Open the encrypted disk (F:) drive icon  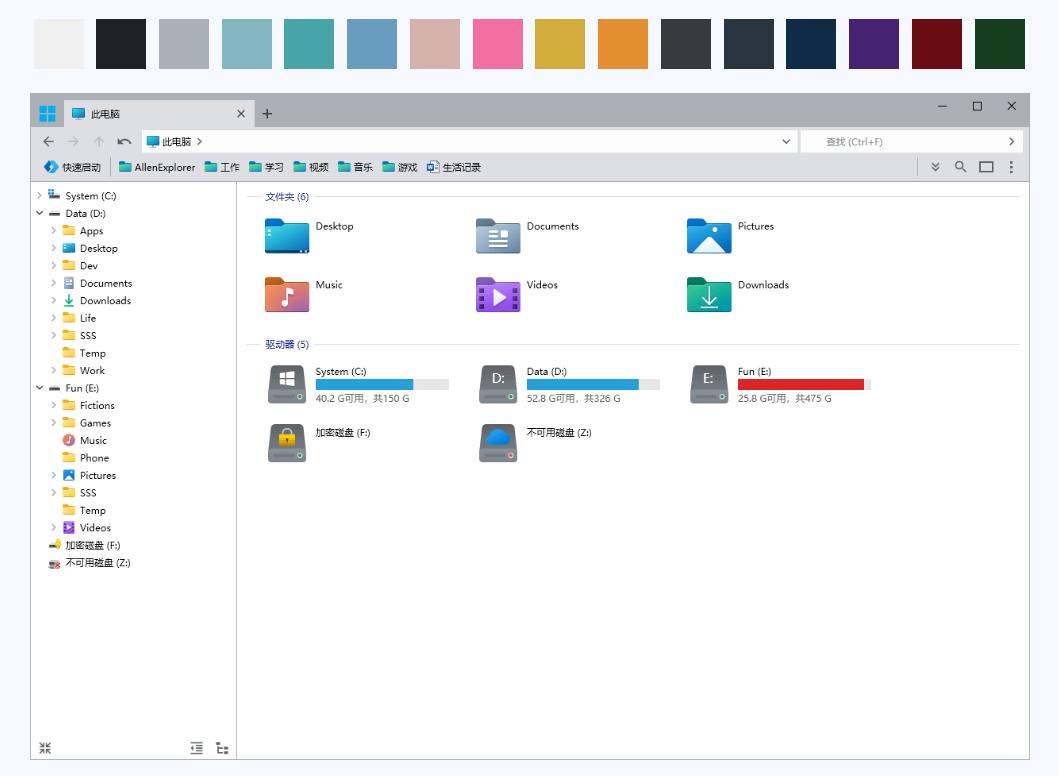287,443
